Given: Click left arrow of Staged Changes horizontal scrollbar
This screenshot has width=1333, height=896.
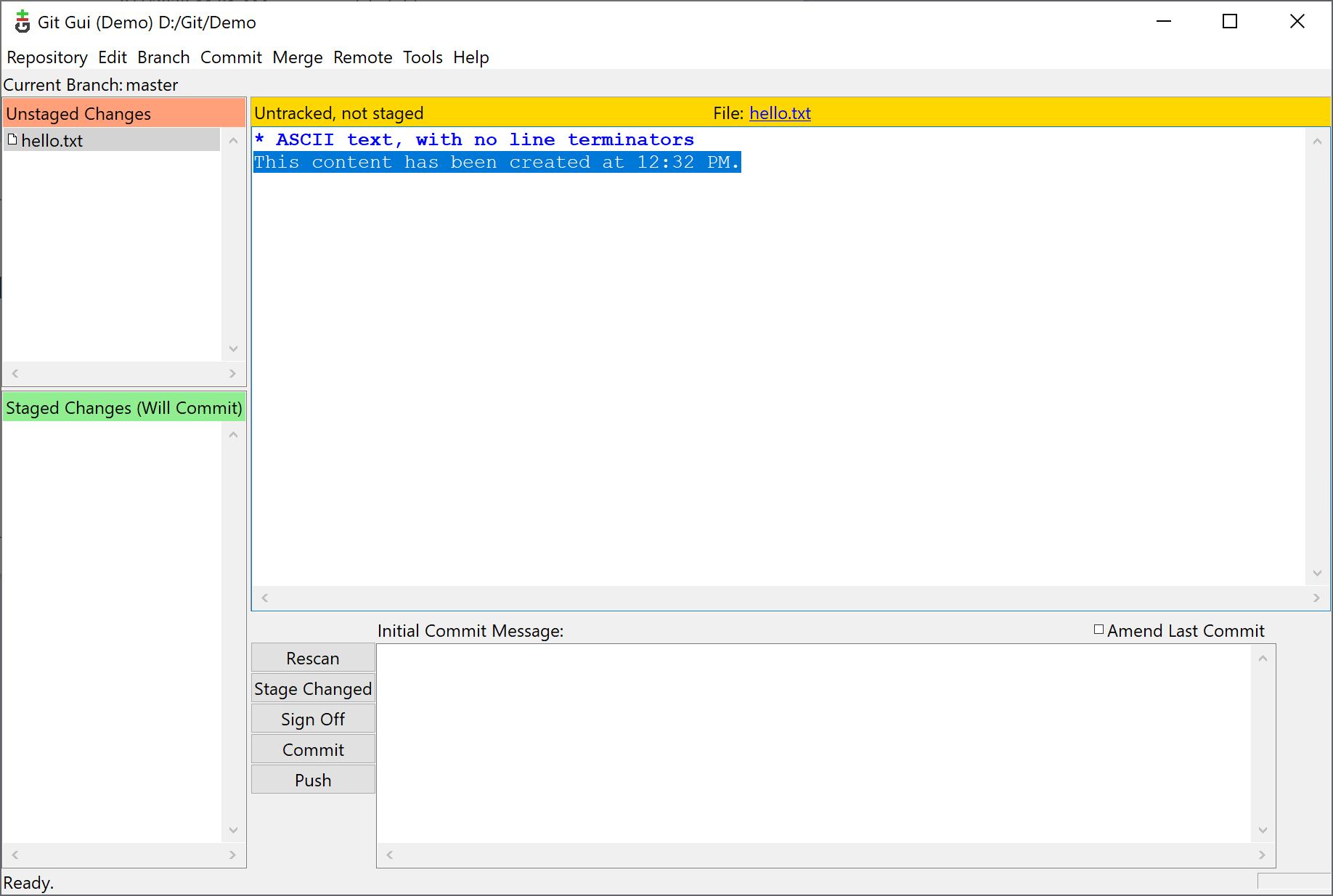Looking at the screenshot, I should tap(15, 855).
